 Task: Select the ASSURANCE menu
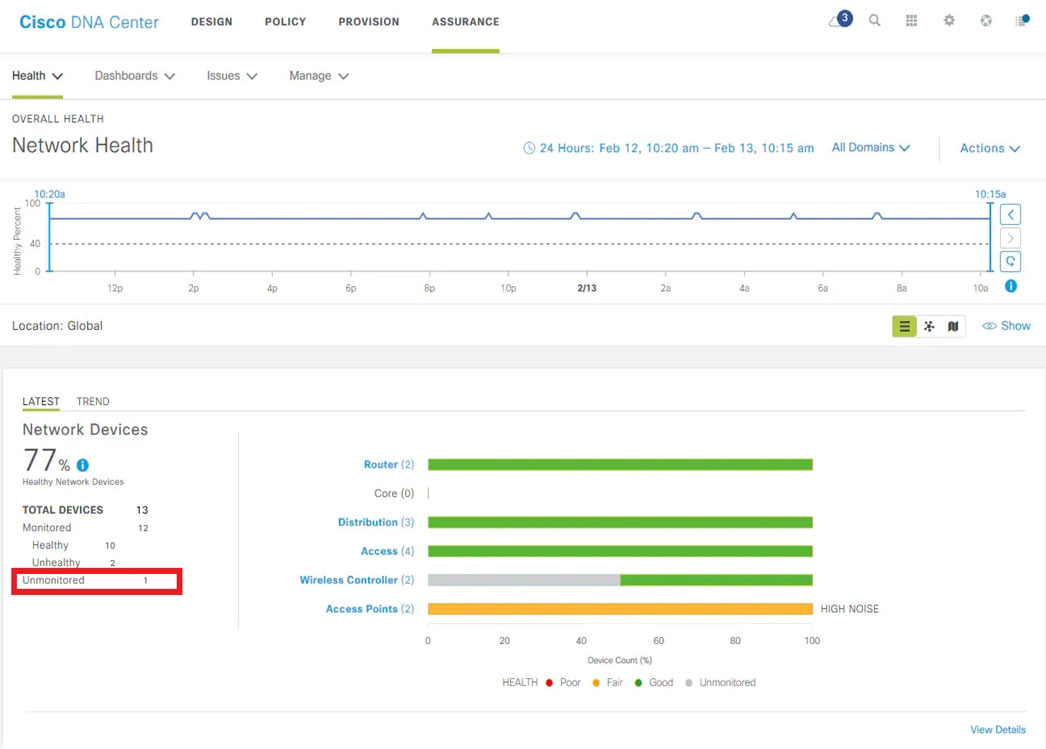click(466, 22)
